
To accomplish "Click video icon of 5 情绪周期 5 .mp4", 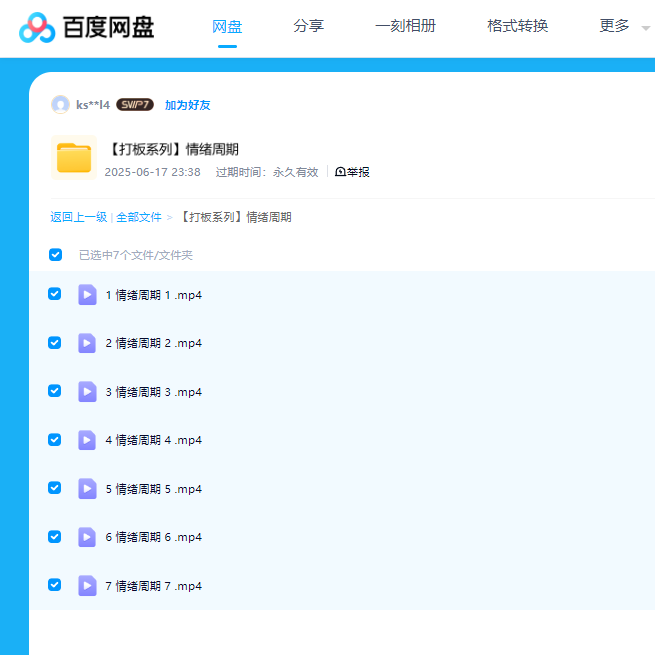I will coord(87,489).
